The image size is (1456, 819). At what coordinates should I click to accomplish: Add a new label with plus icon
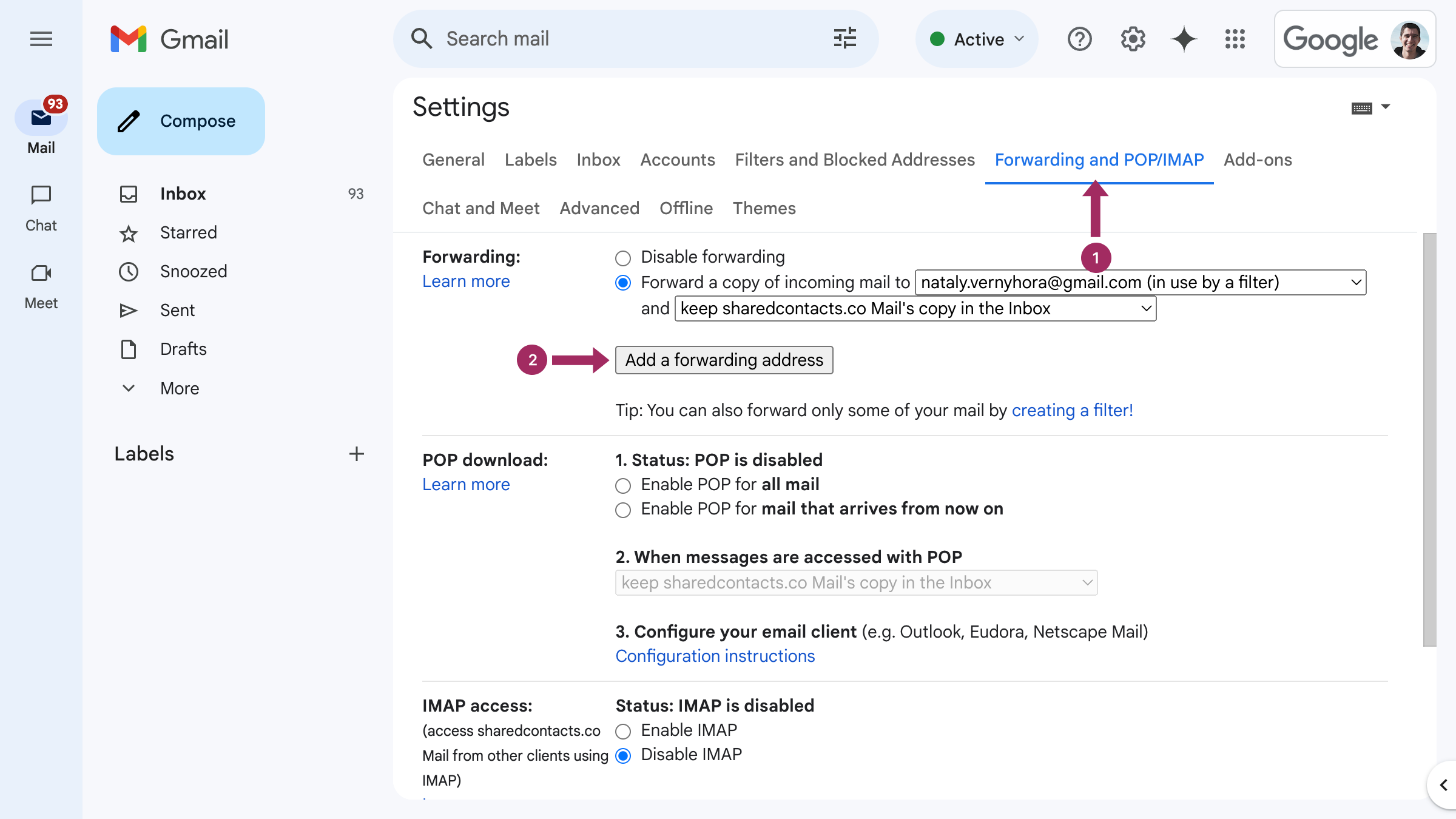(357, 454)
